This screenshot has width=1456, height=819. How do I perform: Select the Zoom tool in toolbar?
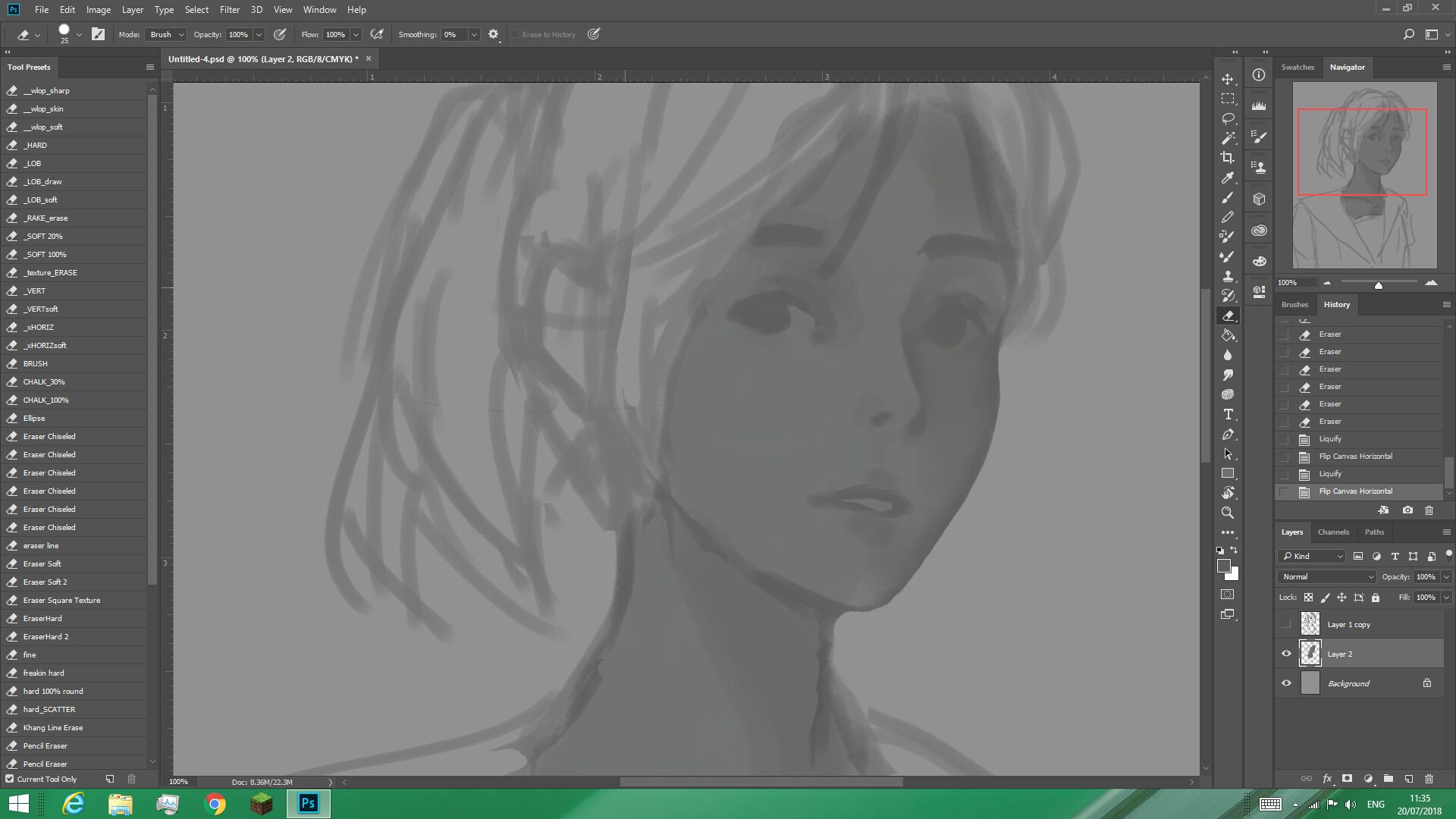click(x=1228, y=513)
